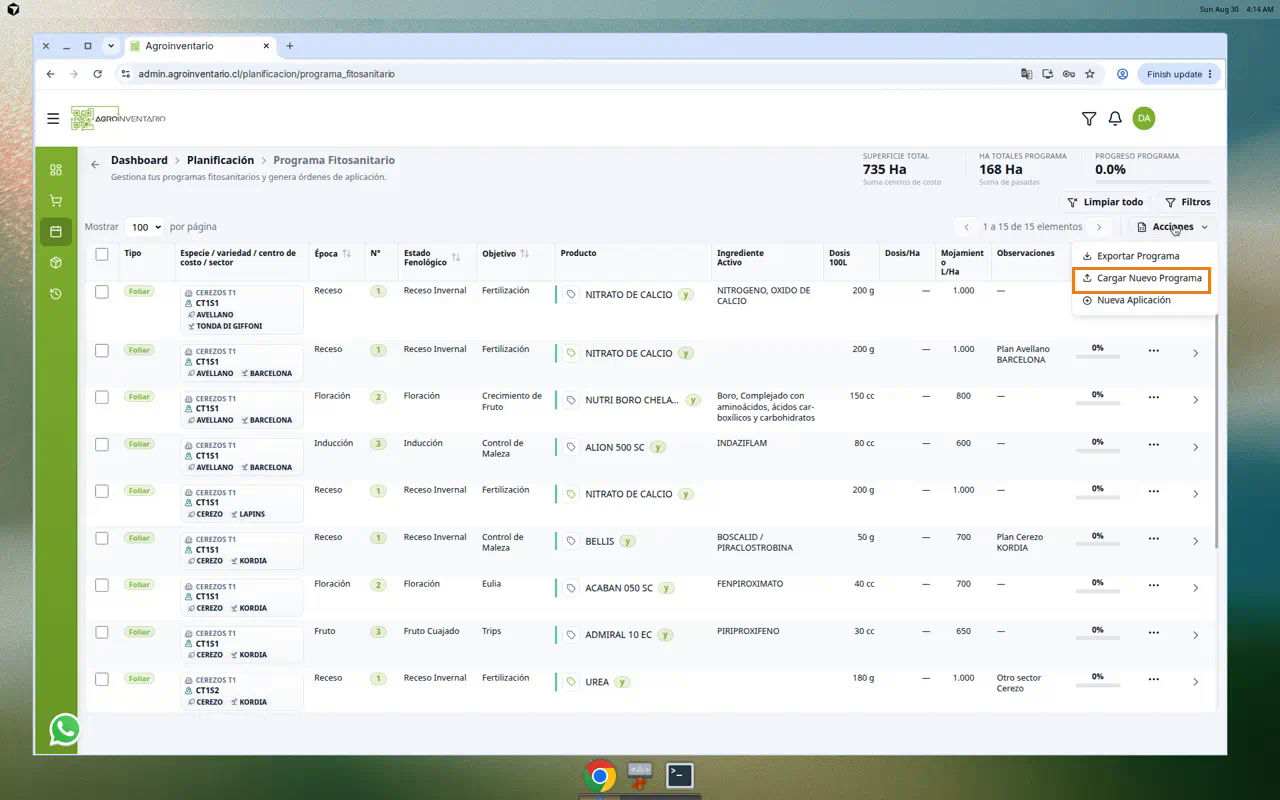Image resolution: width=1280 pixels, height=800 pixels.
Task: Check the ALION 500 SC row checkbox
Action: (102, 444)
